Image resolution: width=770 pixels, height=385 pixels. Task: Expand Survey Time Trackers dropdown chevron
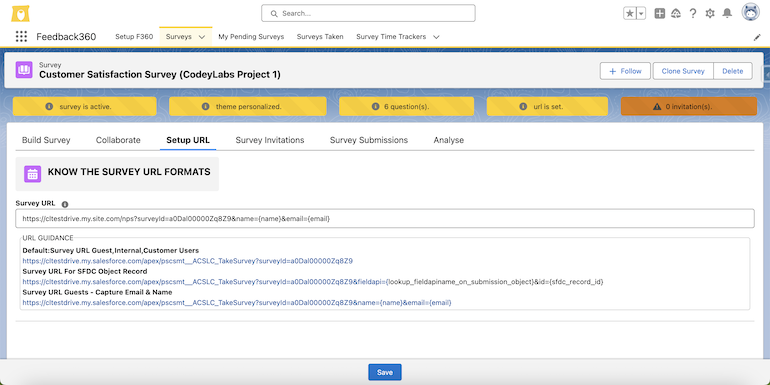pos(436,37)
